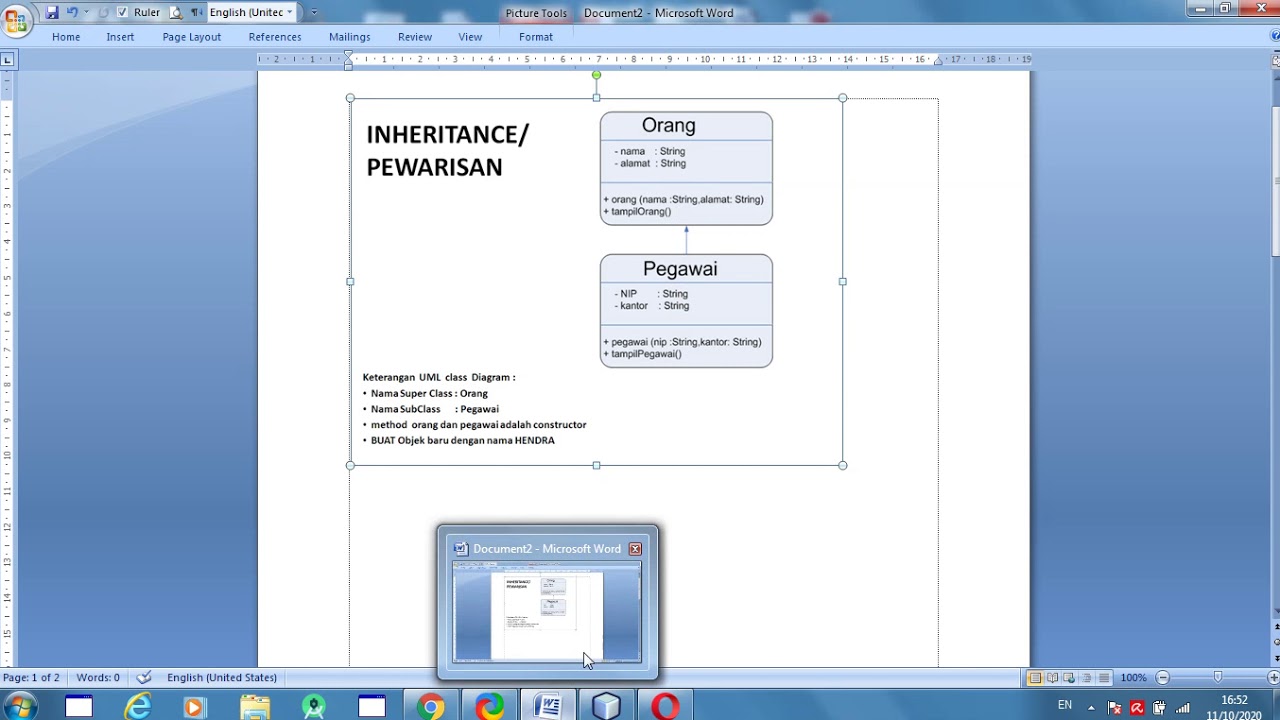Viewport: 1280px width, 720px height.
Task: Switch to Outline view
Action: [1086, 678]
